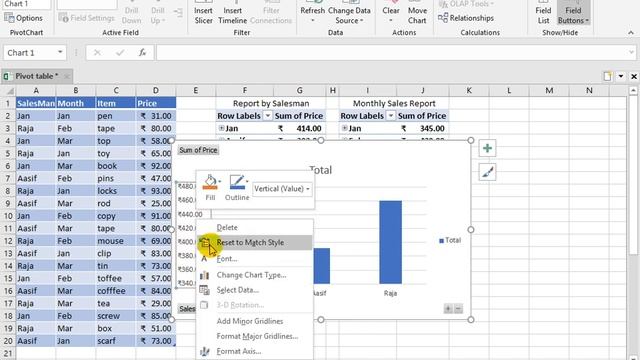
Task: Open Format Major Gridlines...
Action: coord(257,336)
